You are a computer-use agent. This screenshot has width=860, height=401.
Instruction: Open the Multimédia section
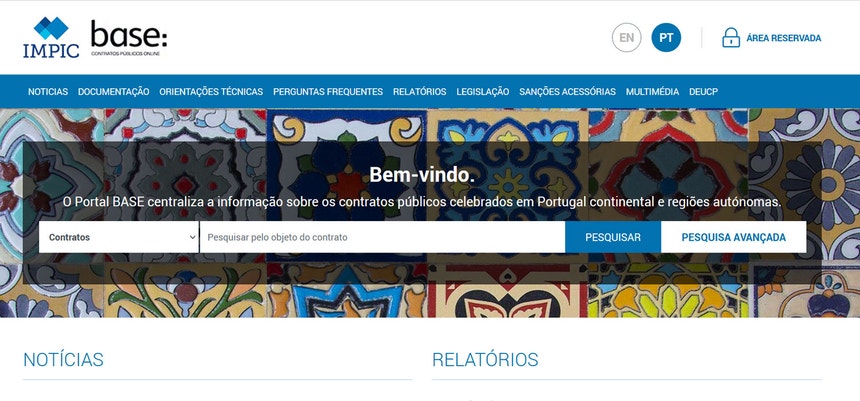[x=653, y=92]
